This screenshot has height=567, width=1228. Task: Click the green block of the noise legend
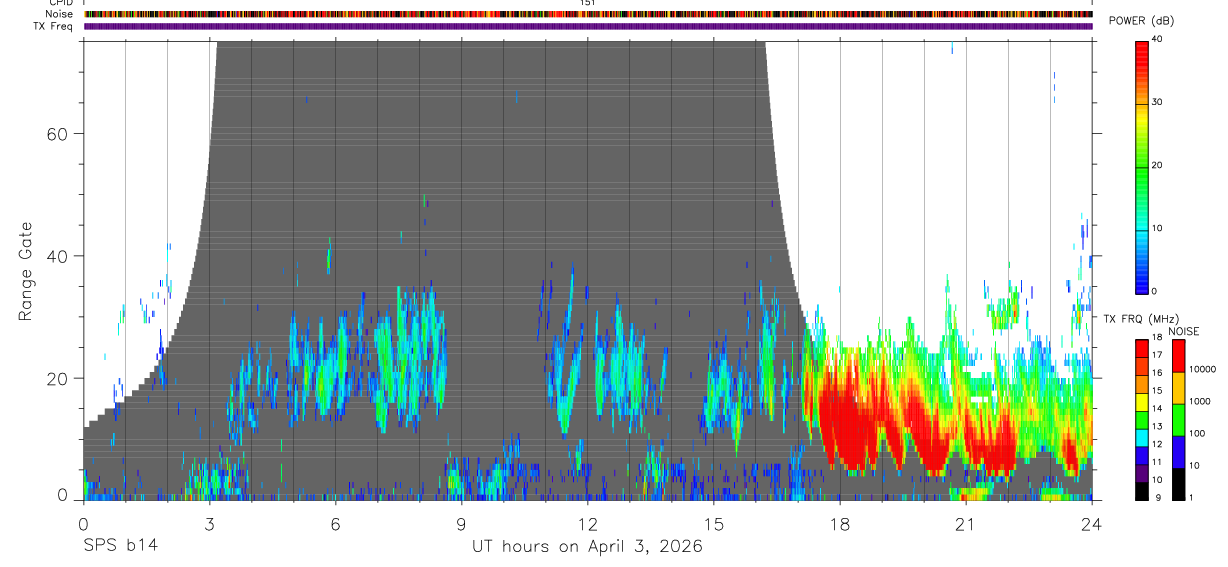click(x=1180, y=419)
